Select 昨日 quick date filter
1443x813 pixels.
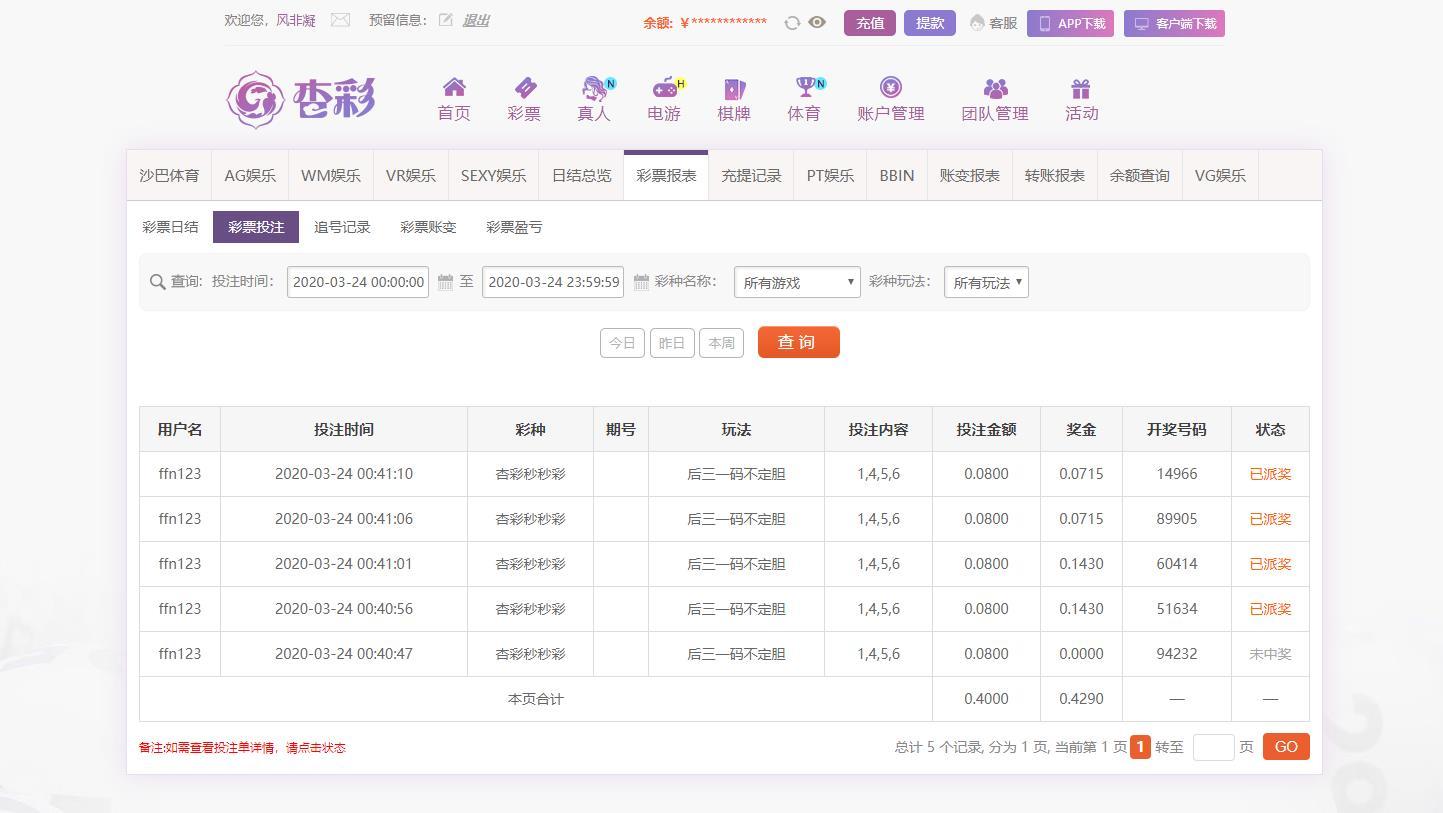coord(672,343)
